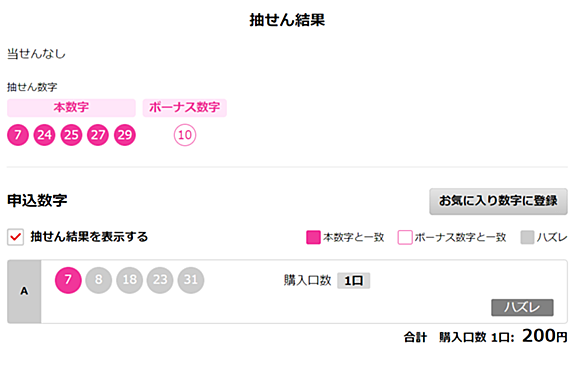Viewport: 586px width, 368px height.
Task: Click the gray ハズレ legend swatch
Action: [527, 237]
